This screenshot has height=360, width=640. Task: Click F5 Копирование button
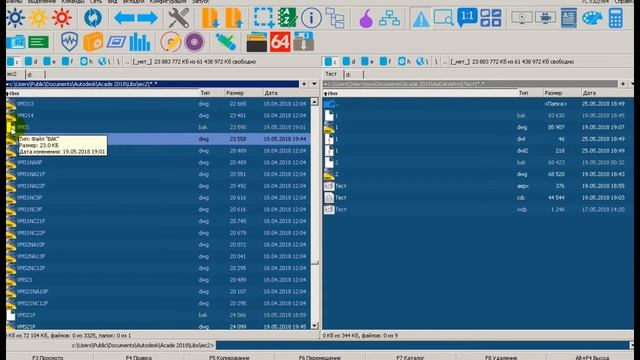[229, 358]
